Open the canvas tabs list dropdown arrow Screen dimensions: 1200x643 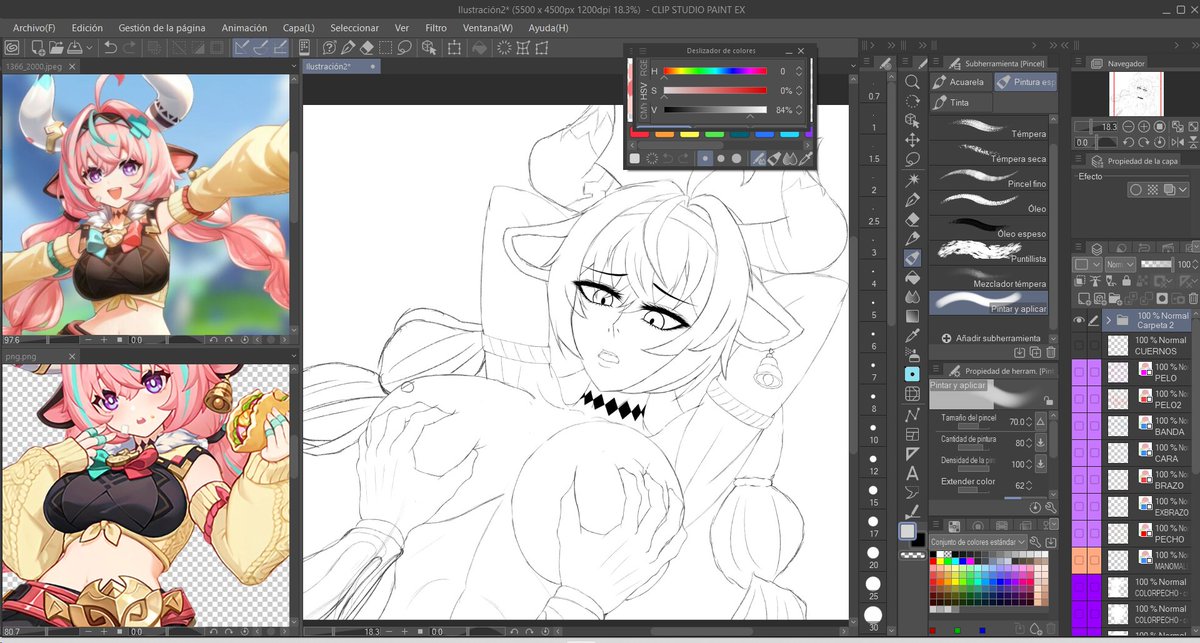(x=851, y=66)
